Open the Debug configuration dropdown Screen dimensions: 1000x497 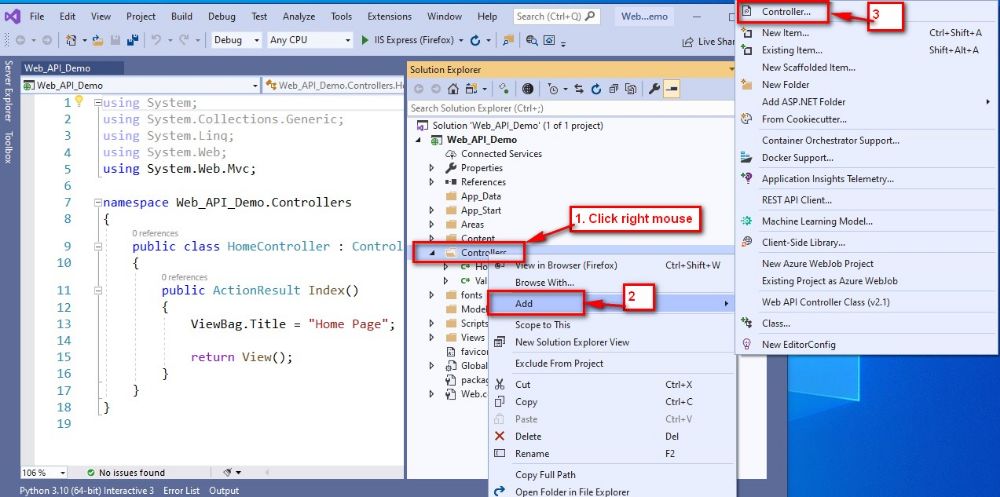pyautogui.click(x=237, y=40)
